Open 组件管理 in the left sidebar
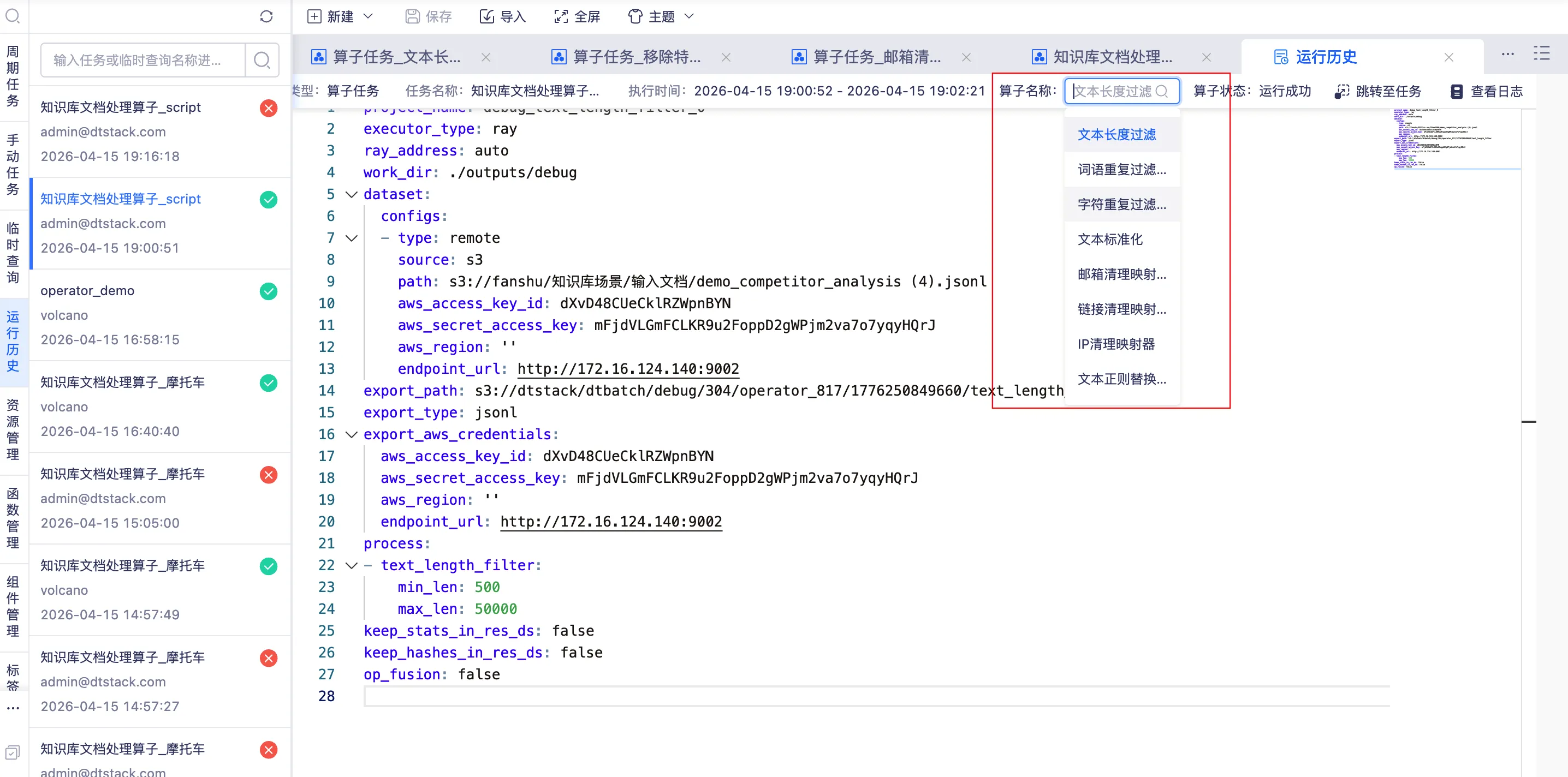 pyautogui.click(x=13, y=606)
